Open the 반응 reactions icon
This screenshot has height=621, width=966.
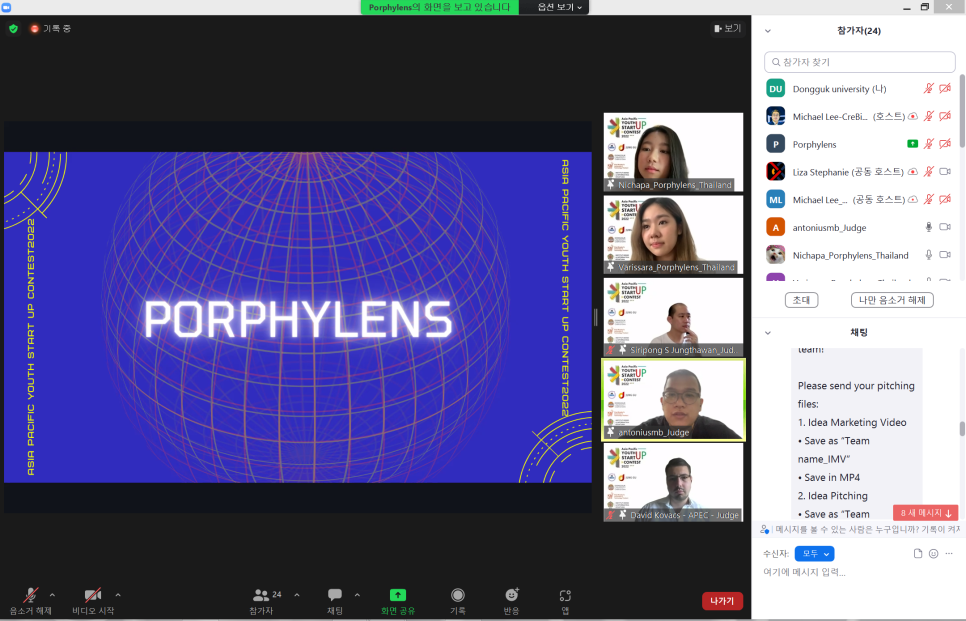[511, 595]
